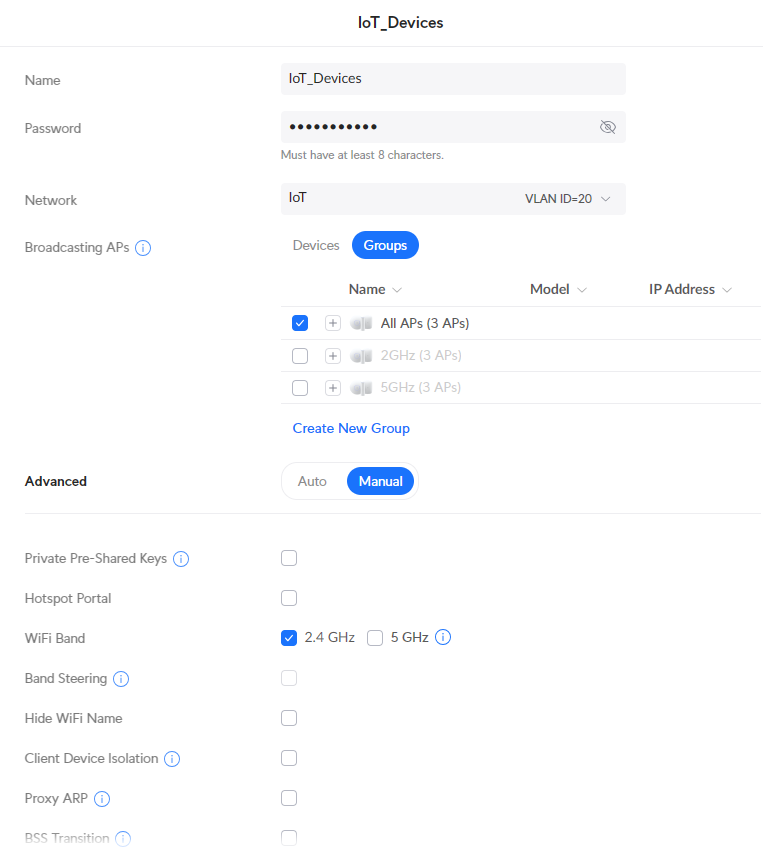This screenshot has width=763, height=858.
Task: Open Client Device Isolation info icon
Action: click(172, 759)
